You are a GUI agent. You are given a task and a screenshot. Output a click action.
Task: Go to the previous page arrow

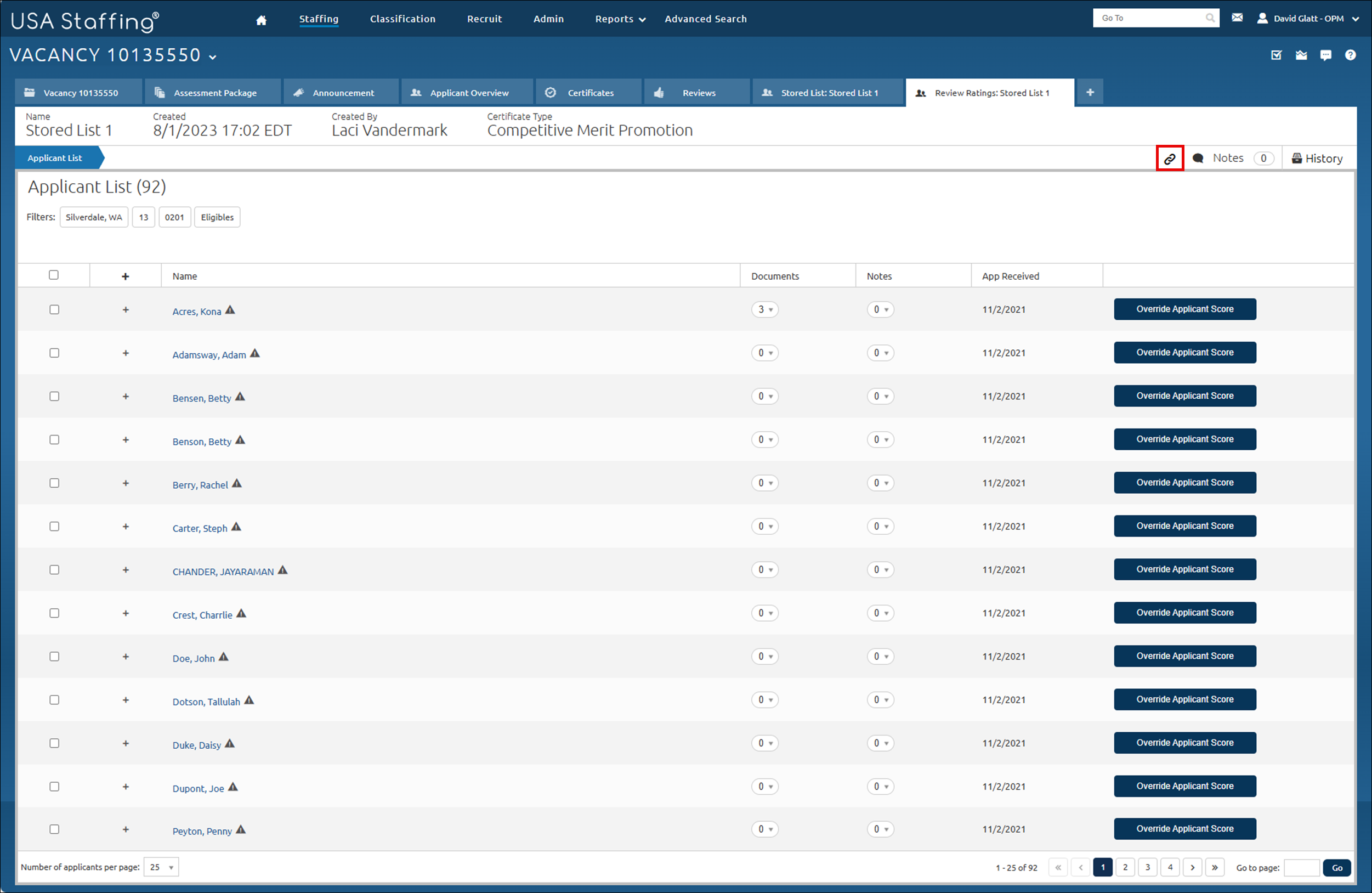tap(1080, 867)
